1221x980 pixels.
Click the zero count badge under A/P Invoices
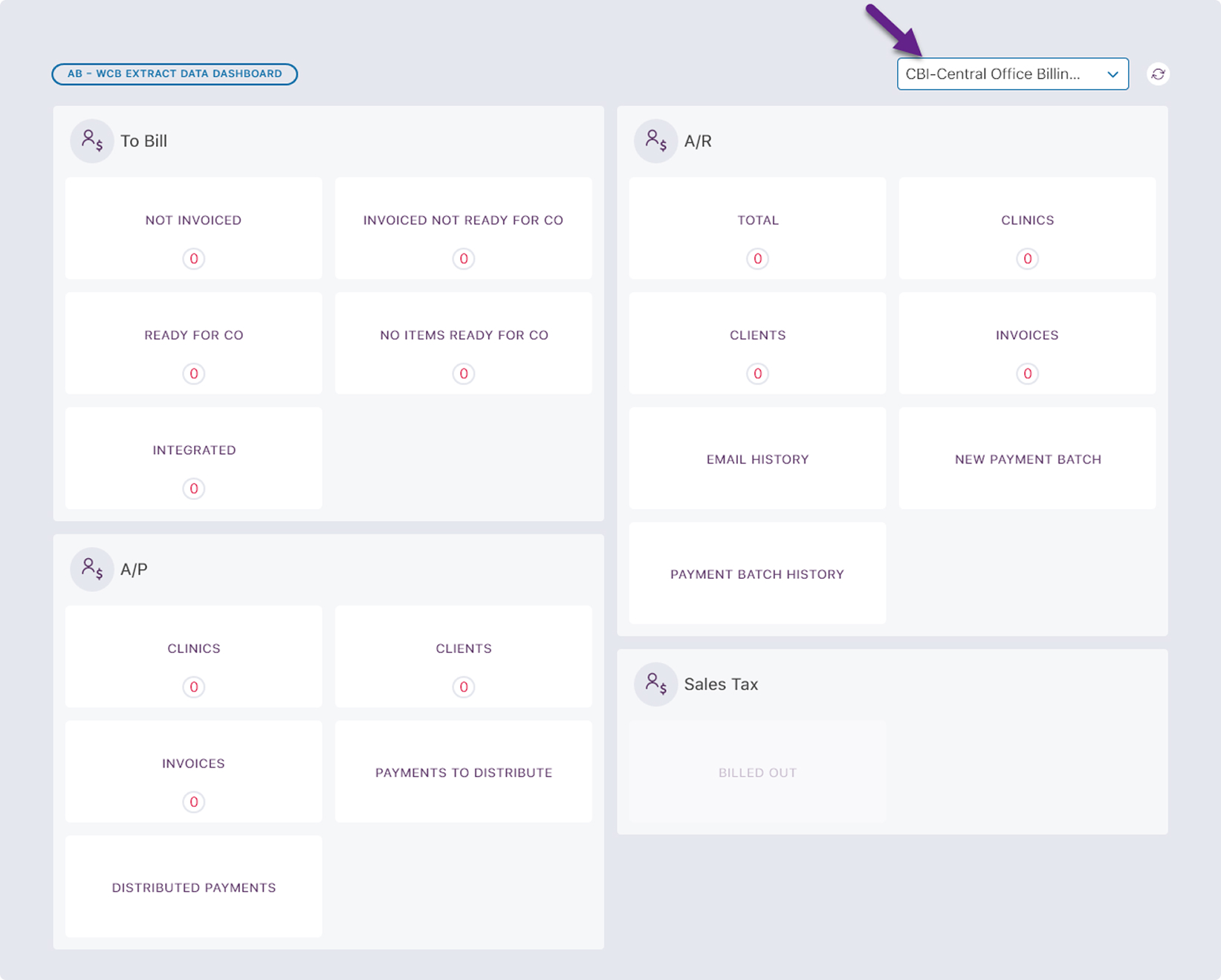coord(193,802)
